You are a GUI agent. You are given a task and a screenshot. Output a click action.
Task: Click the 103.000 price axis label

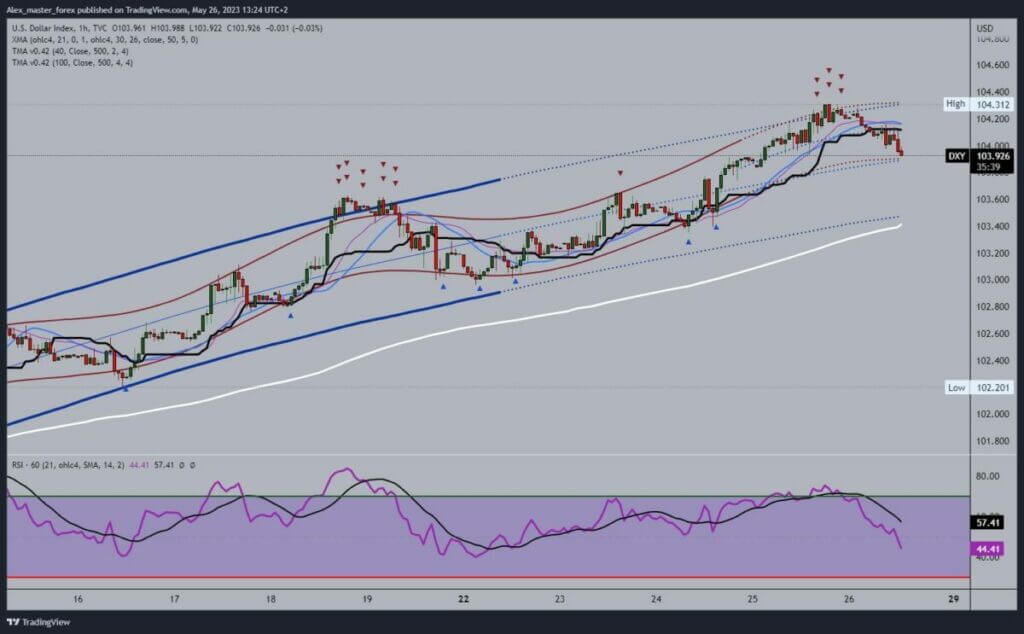992,279
